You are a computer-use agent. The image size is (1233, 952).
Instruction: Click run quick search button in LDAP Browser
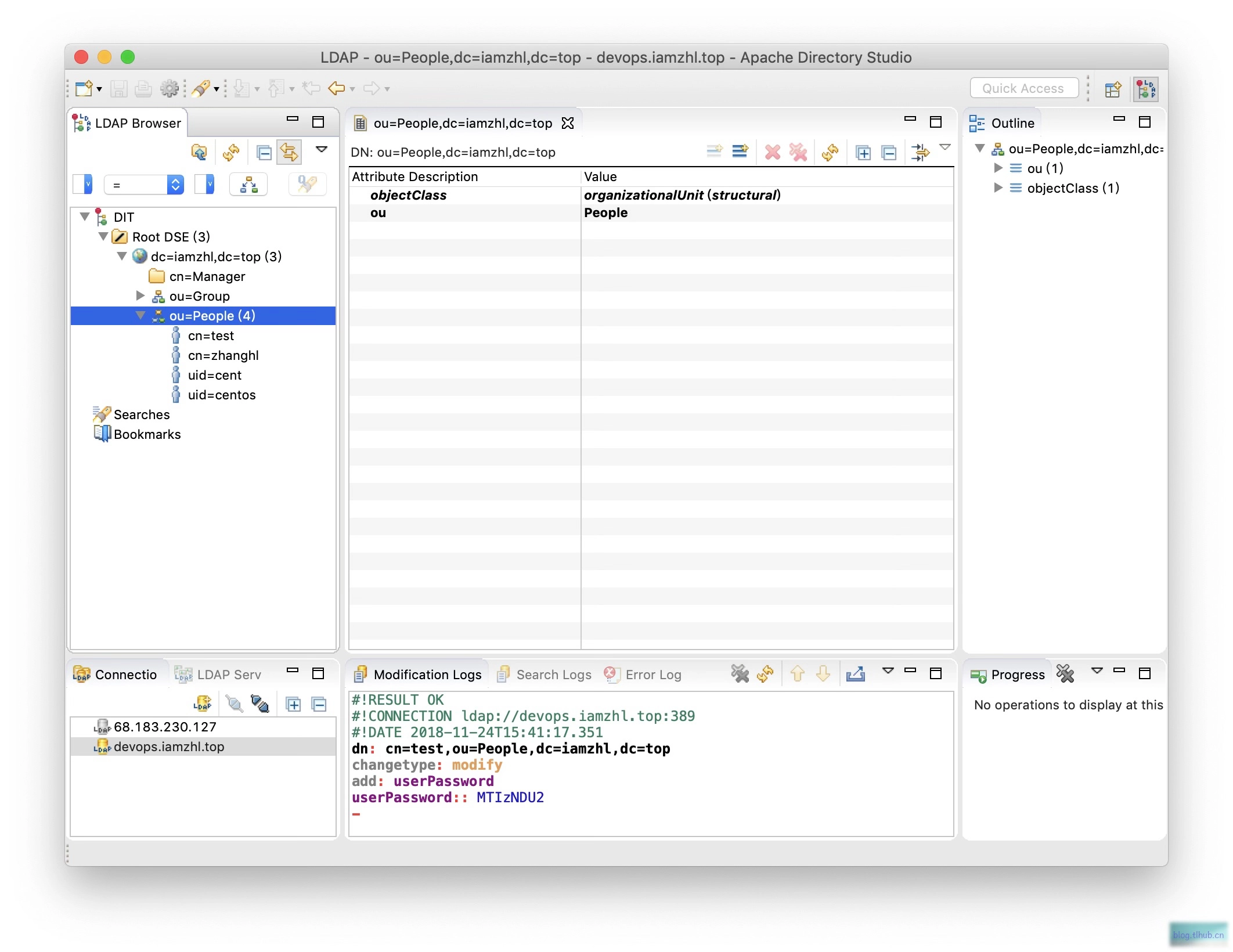pyautogui.click(x=307, y=185)
